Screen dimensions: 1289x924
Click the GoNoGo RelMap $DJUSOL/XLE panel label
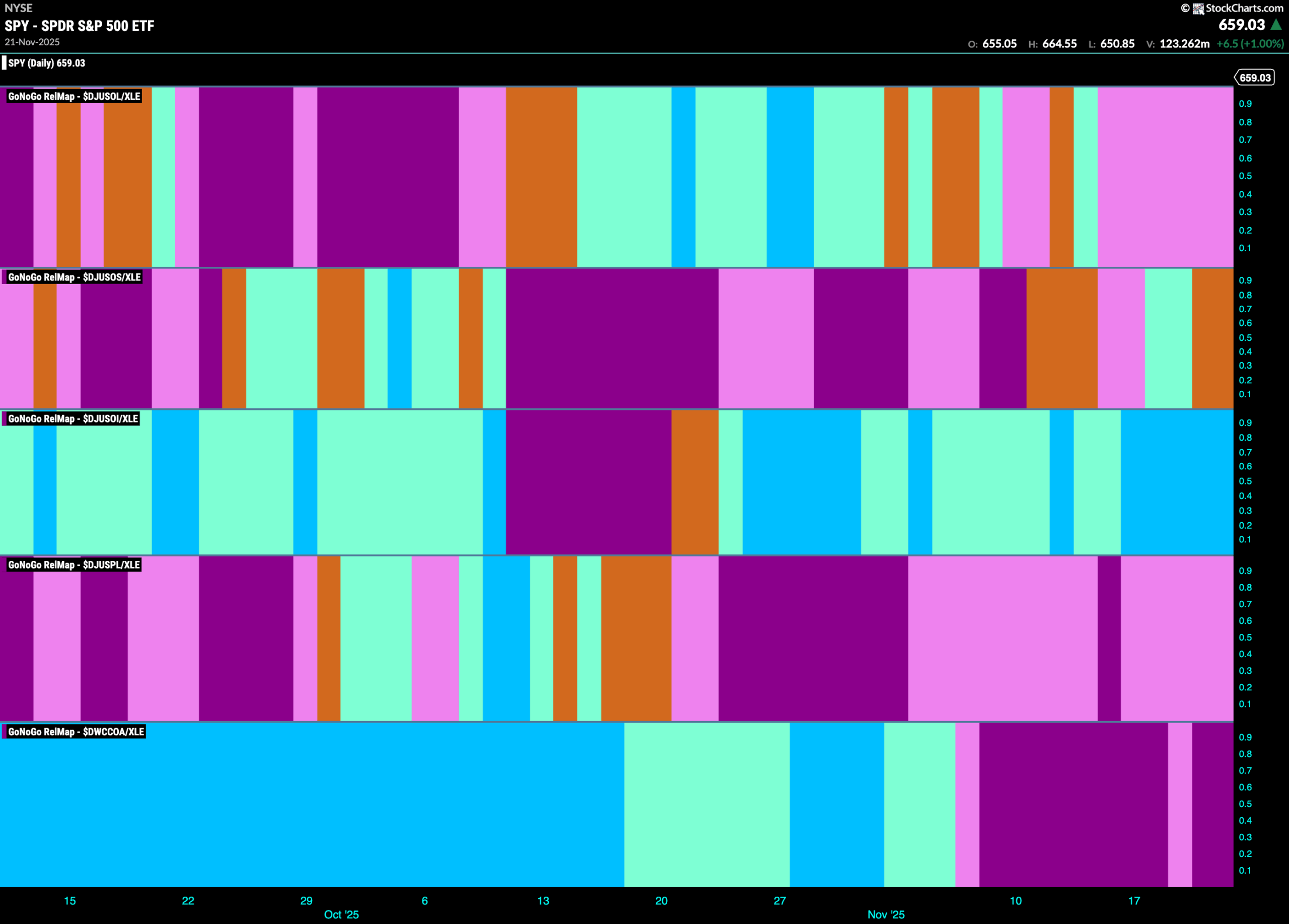[74, 97]
